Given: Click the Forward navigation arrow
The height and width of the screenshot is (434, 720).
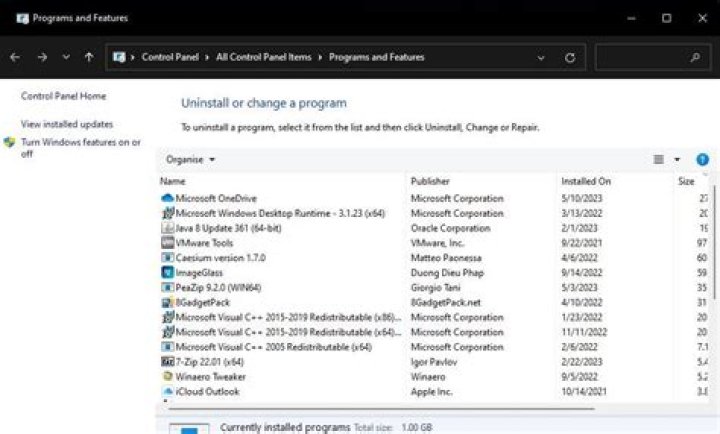Looking at the screenshot, I should click(x=42, y=57).
